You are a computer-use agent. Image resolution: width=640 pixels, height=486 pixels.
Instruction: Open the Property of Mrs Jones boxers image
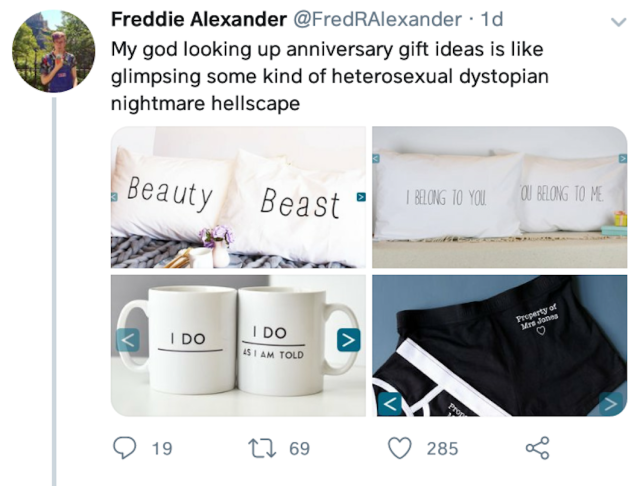coord(500,346)
